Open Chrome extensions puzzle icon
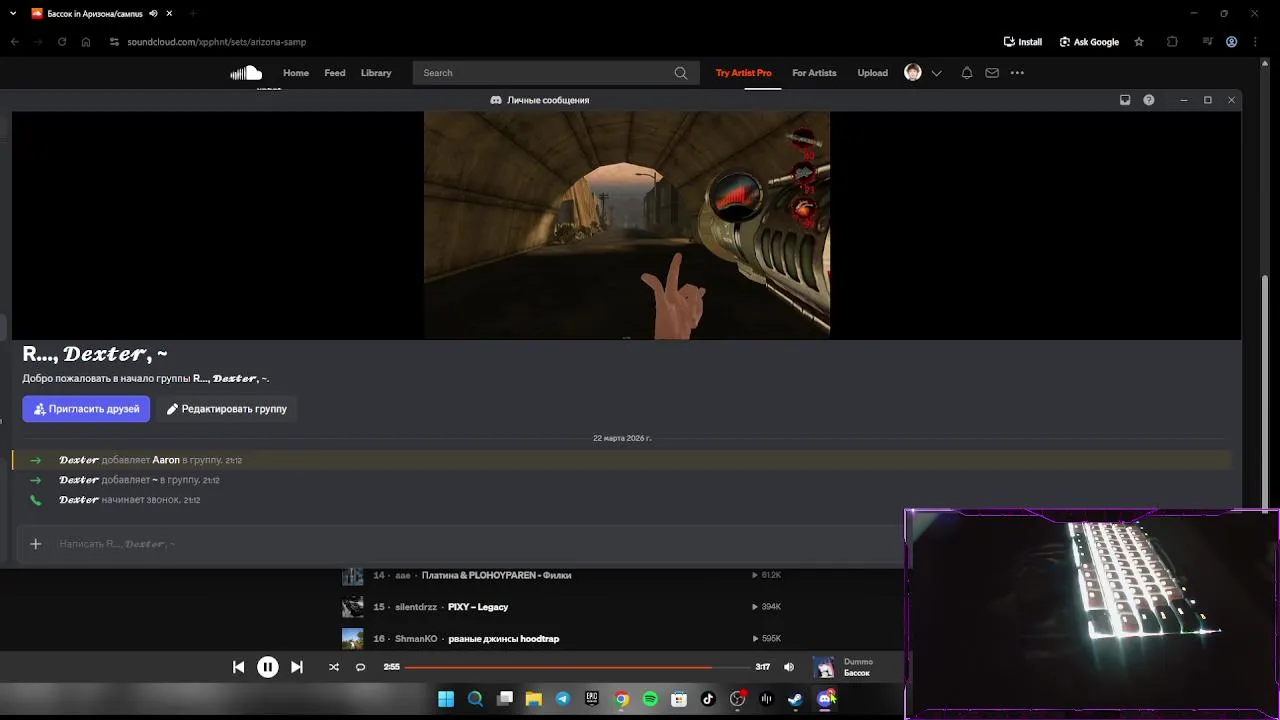 [1172, 42]
